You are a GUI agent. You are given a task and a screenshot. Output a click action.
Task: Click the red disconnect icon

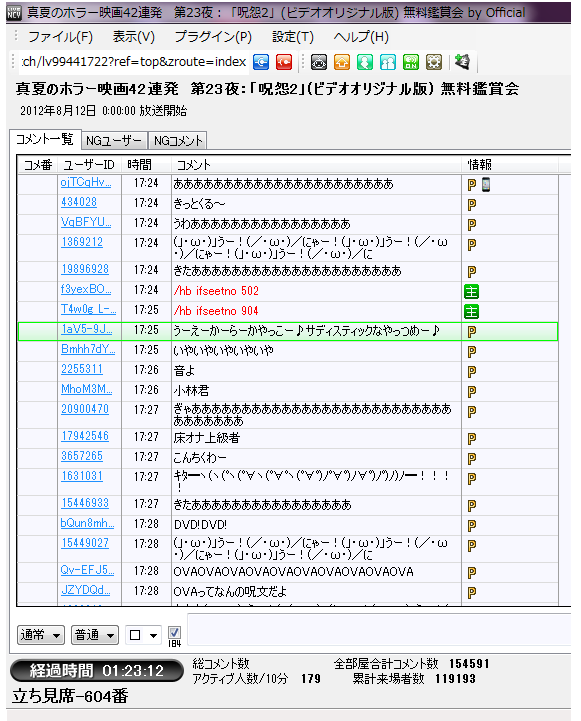click(284, 62)
